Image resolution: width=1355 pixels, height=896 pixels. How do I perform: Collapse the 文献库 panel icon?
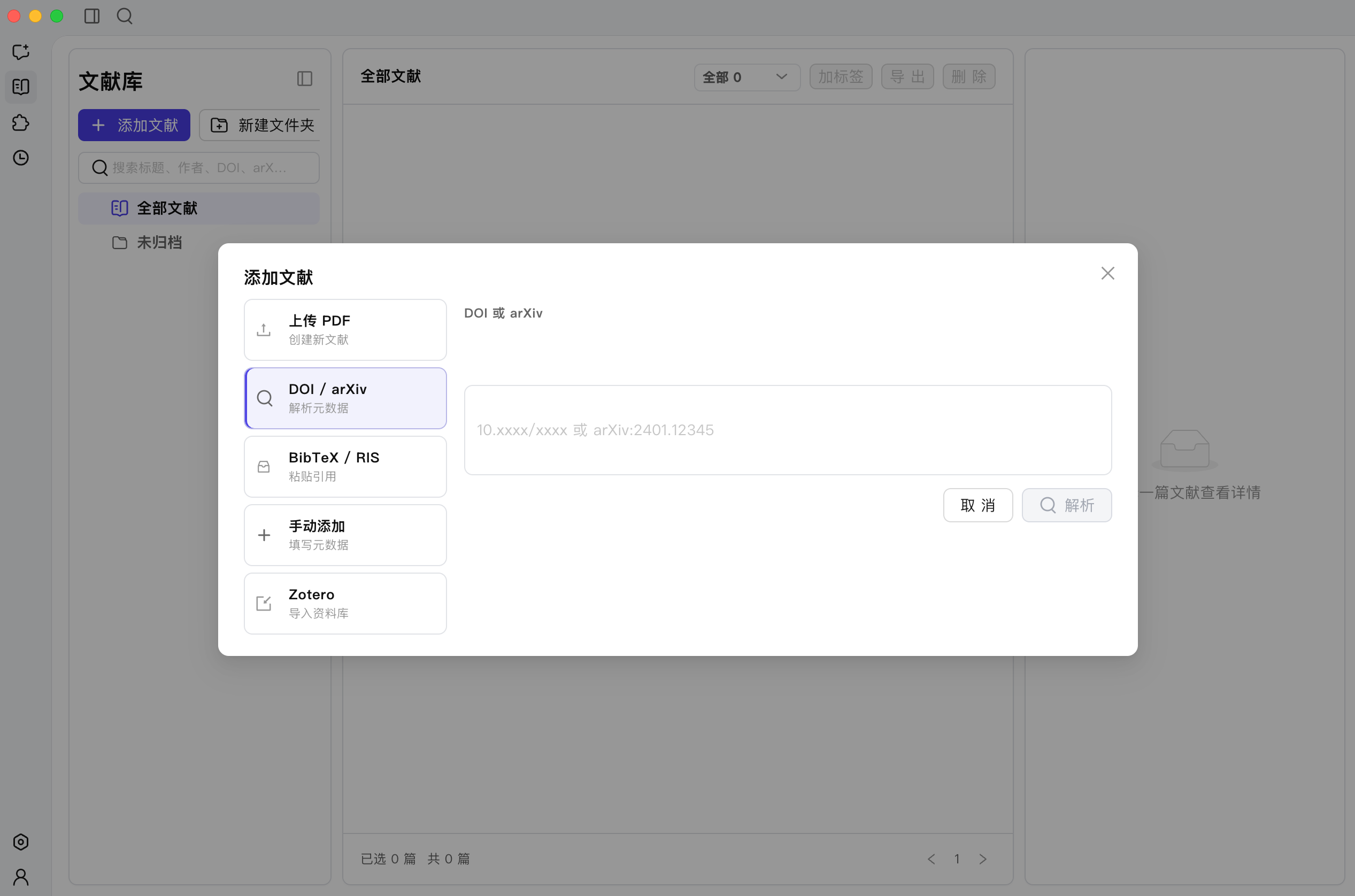[305, 79]
